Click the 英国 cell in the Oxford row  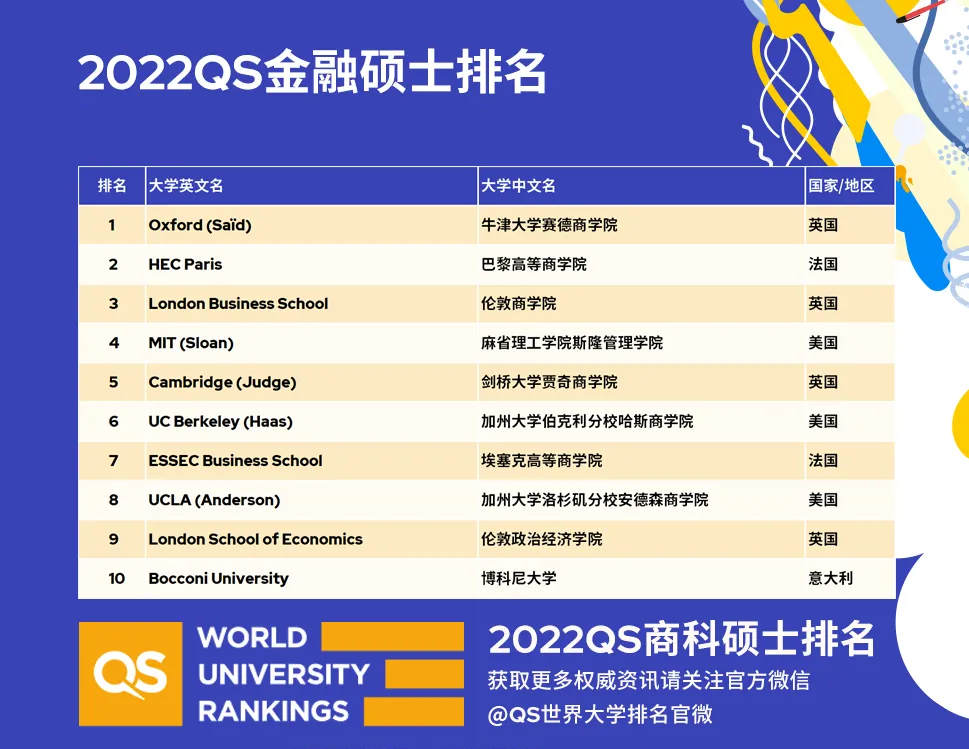coord(850,225)
